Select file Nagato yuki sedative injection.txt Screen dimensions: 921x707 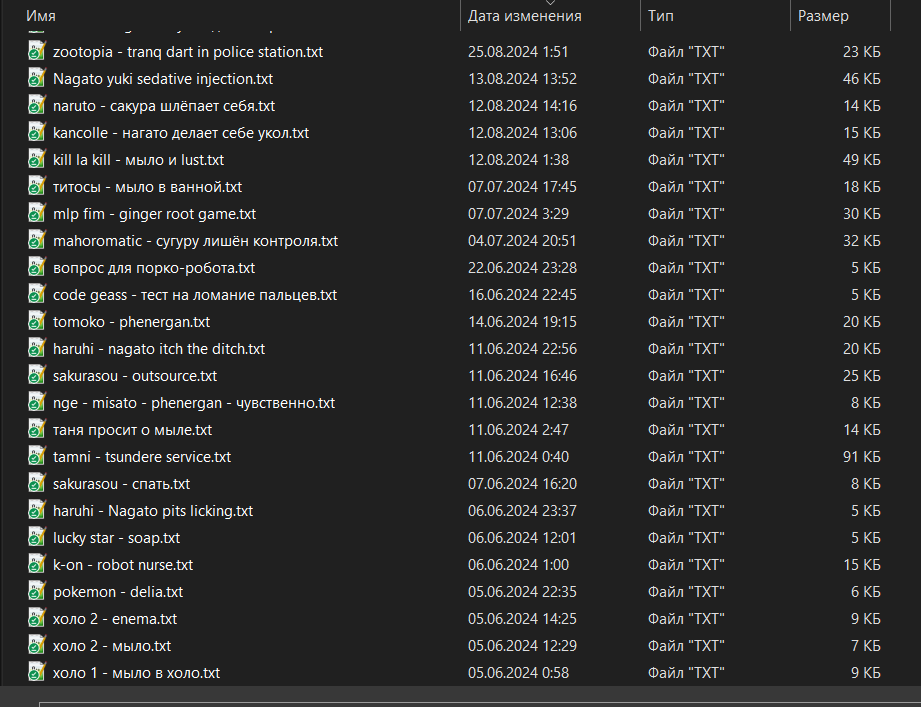point(163,79)
